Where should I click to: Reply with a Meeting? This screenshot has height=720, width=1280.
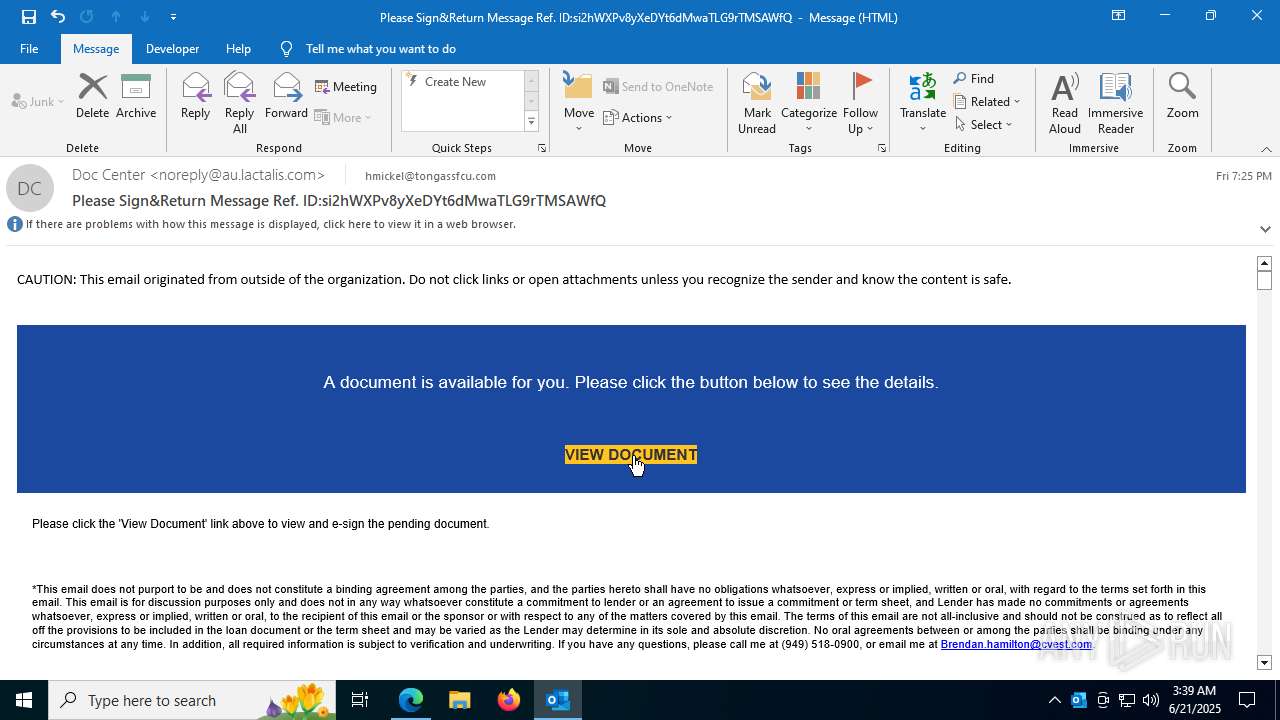tap(346, 87)
